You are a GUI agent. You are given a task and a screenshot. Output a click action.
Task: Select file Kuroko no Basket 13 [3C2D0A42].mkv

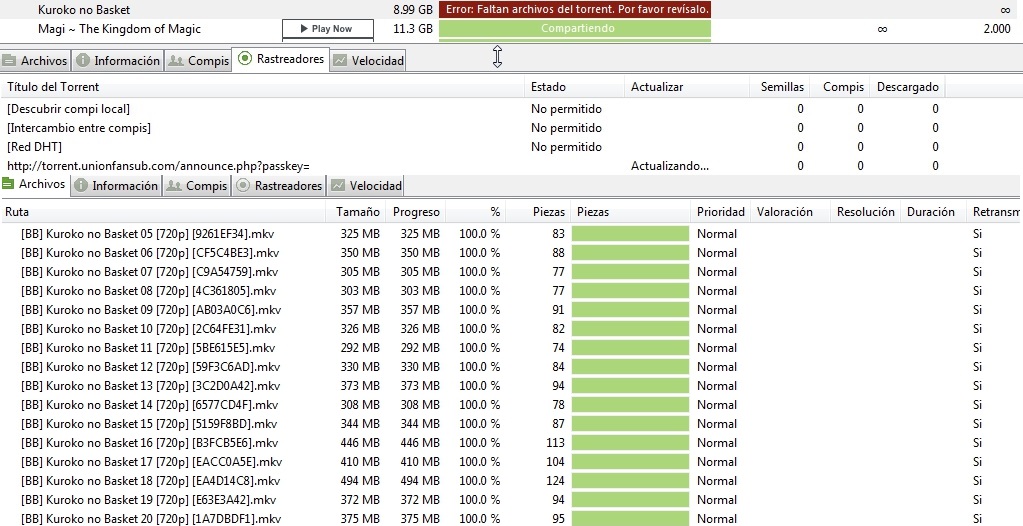(x=151, y=385)
